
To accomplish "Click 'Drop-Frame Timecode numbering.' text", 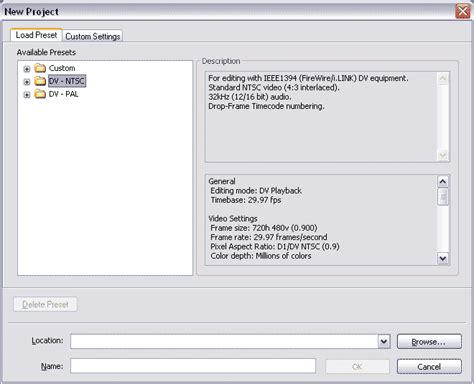I will tap(266, 106).
